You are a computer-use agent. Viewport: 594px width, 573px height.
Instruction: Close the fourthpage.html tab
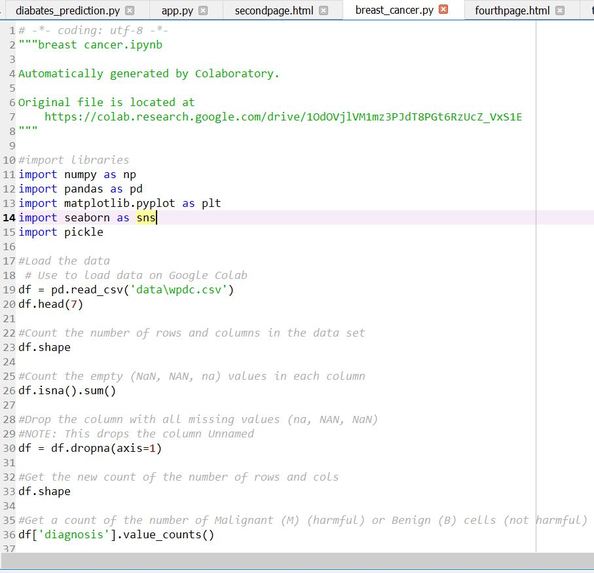[560, 11]
